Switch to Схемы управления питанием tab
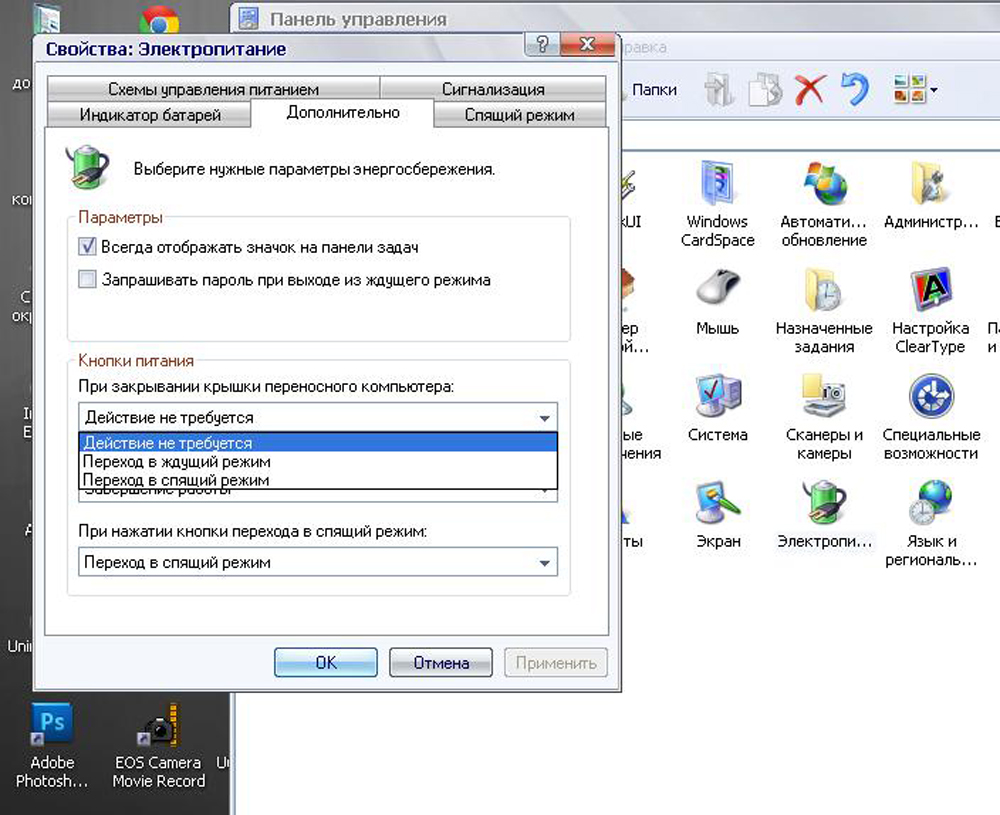The height and width of the screenshot is (815, 1000). click(x=213, y=89)
